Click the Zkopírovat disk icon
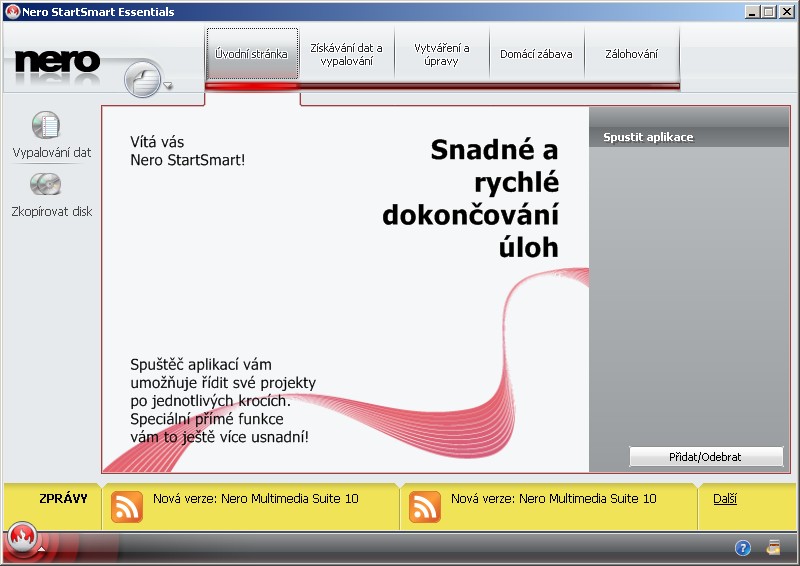 coord(46,184)
